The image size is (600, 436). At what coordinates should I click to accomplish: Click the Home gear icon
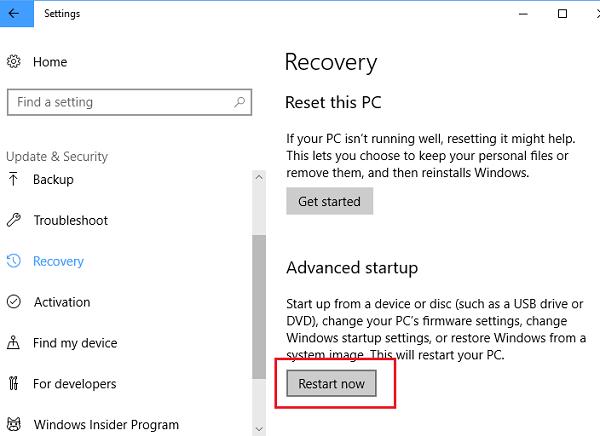(x=14, y=62)
